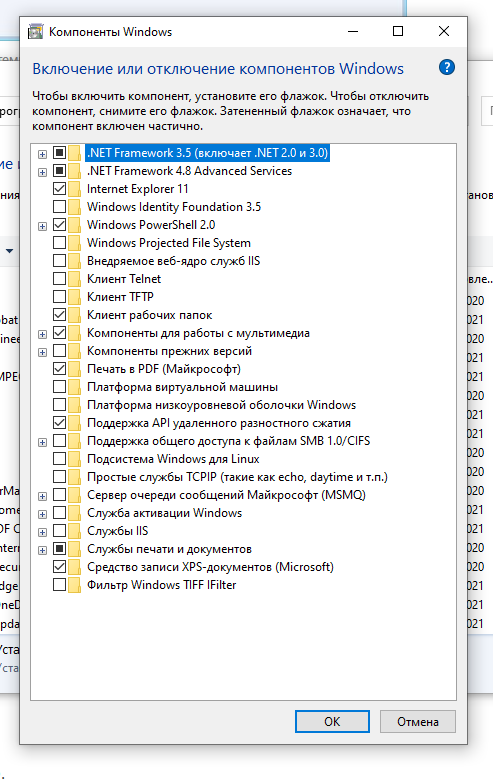
Task: Select Средство записи XPS-документов label
Action: click(x=210, y=567)
